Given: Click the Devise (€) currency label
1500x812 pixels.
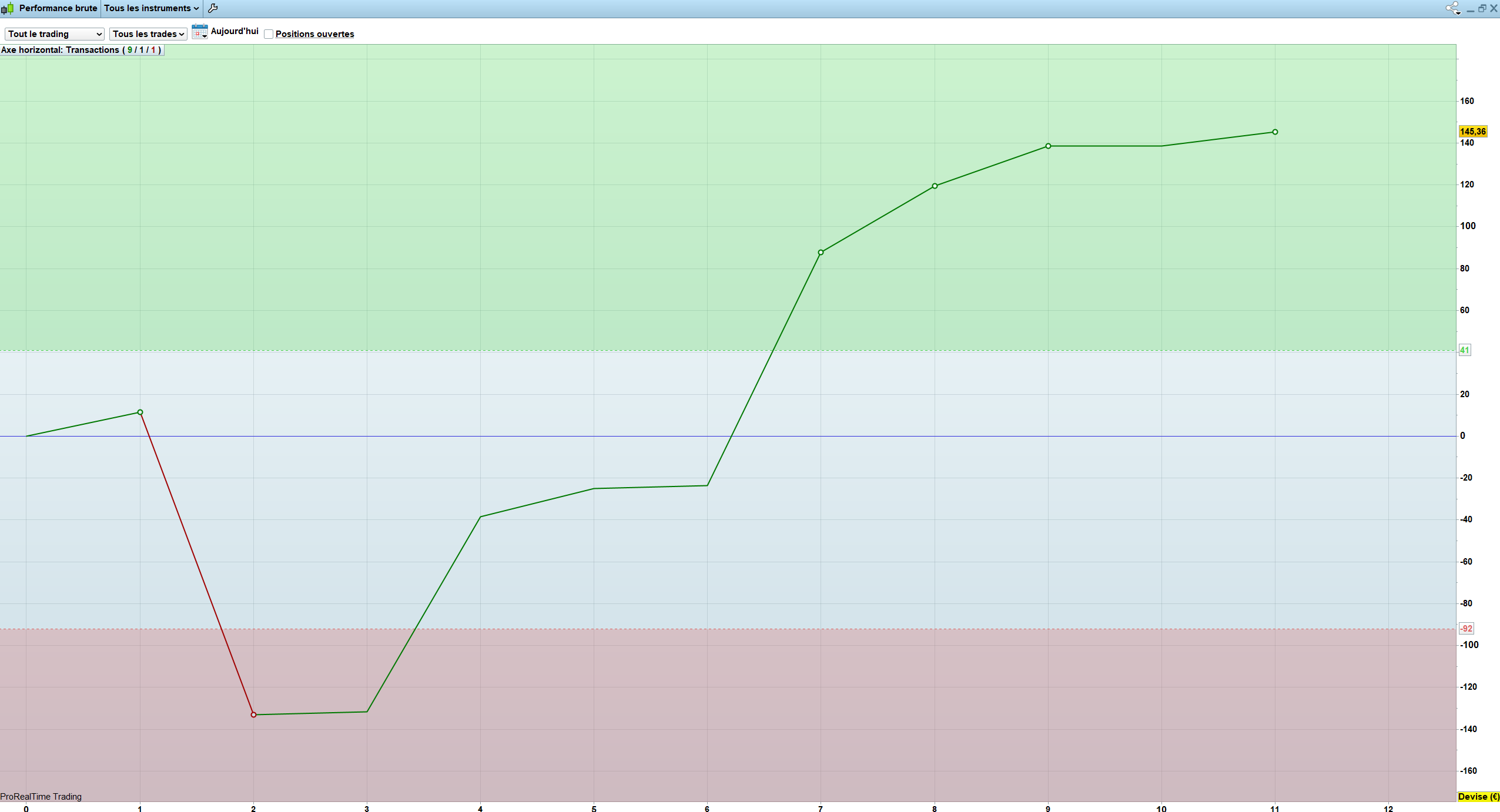Looking at the screenshot, I should point(1478,797).
